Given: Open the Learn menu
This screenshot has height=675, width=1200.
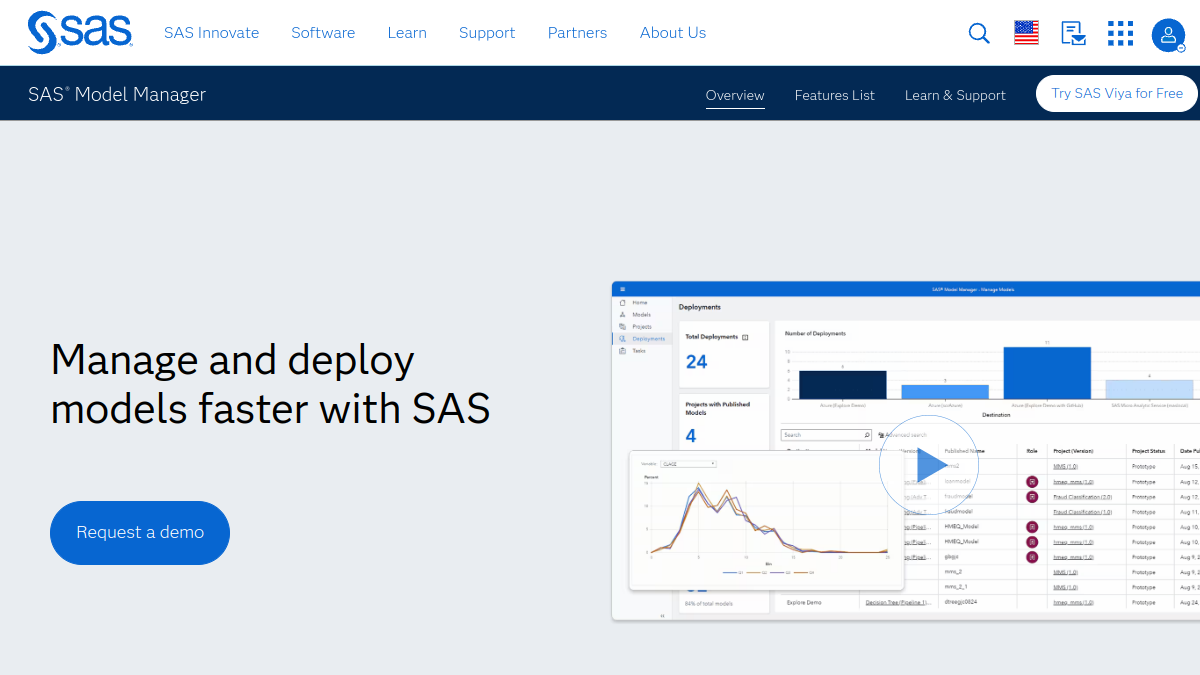Looking at the screenshot, I should click(x=407, y=33).
